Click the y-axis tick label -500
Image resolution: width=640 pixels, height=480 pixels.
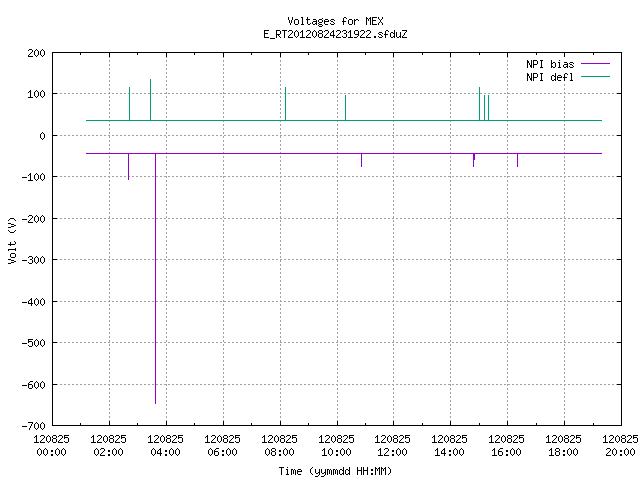(x=33, y=343)
